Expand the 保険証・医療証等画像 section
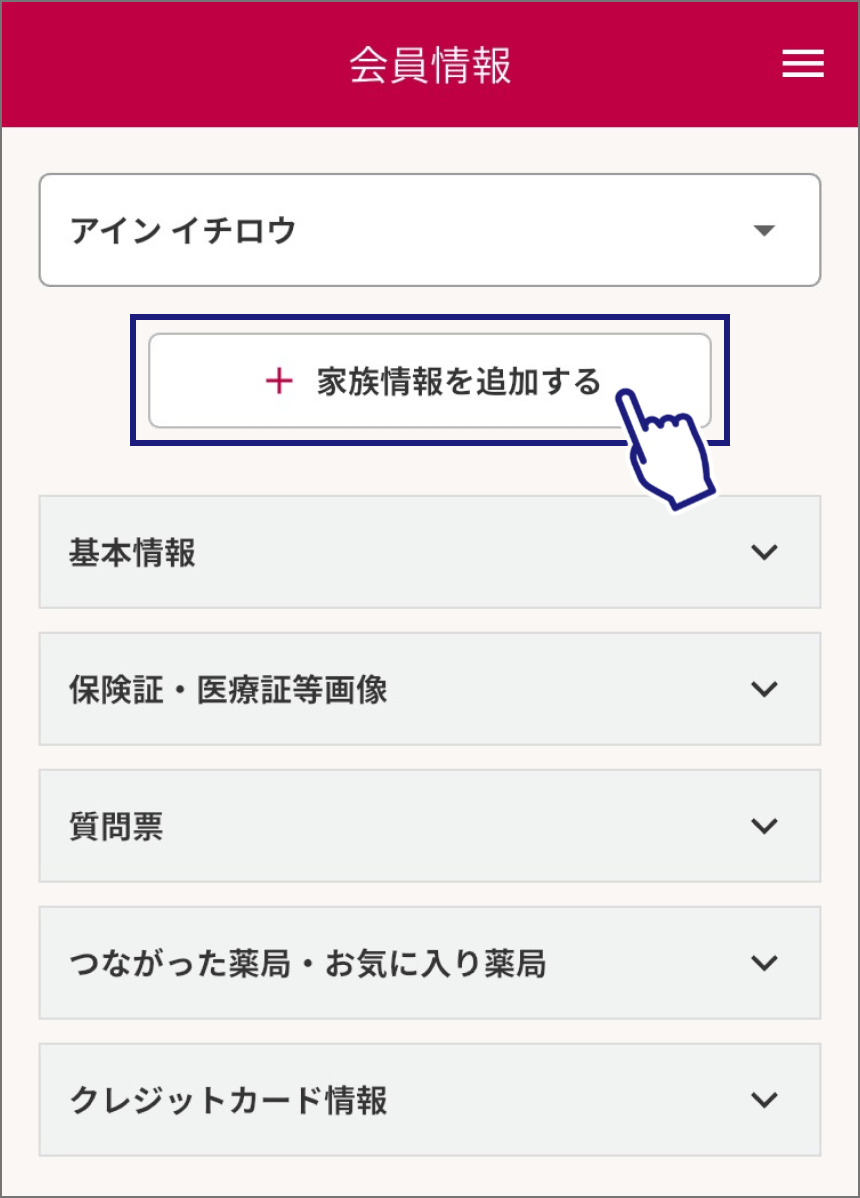Viewport: 860px width, 1198px height. coord(430,689)
